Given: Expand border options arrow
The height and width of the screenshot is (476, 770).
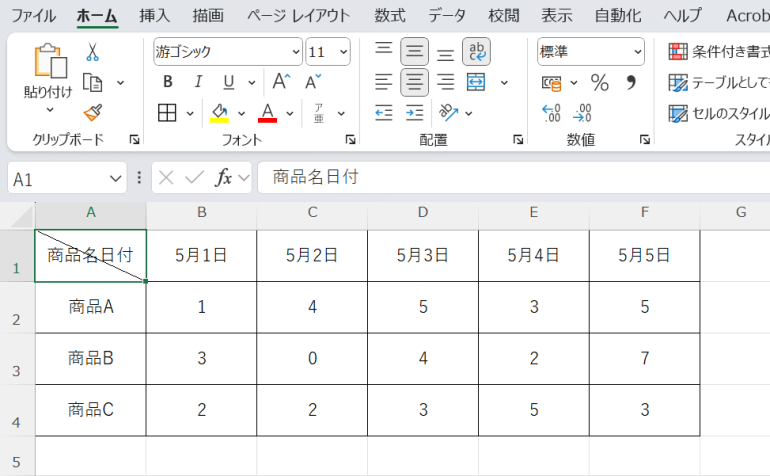Looking at the screenshot, I should pyautogui.click(x=190, y=113).
